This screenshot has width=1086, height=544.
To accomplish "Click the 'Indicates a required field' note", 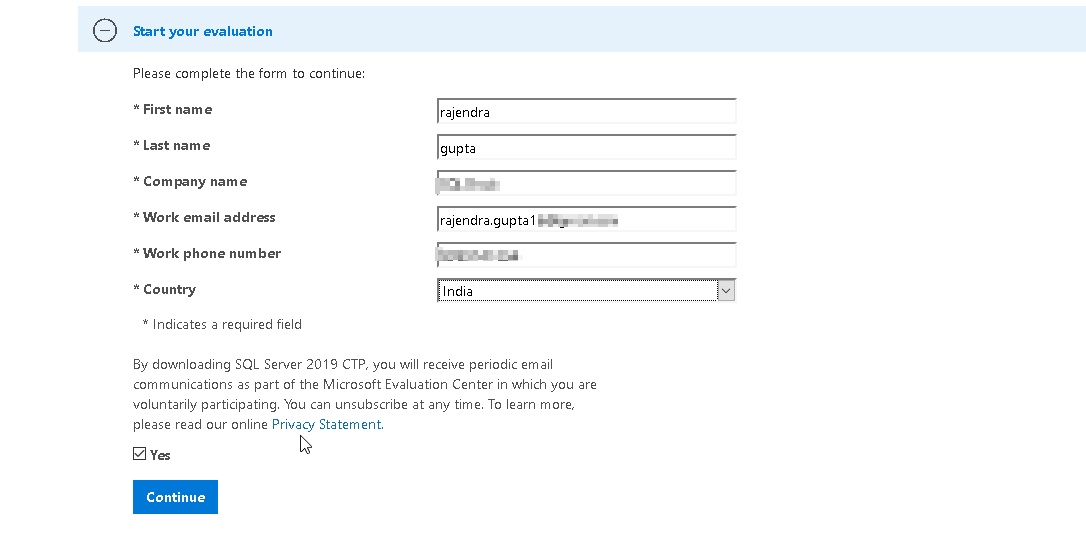I will tap(222, 324).
